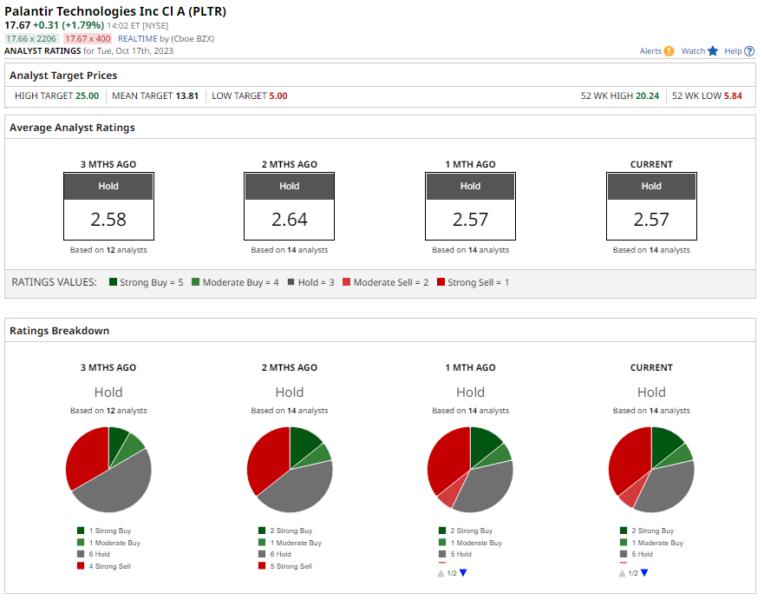Click the HIGH TARGET 25.00 value
764x600 pixels.
[87, 96]
